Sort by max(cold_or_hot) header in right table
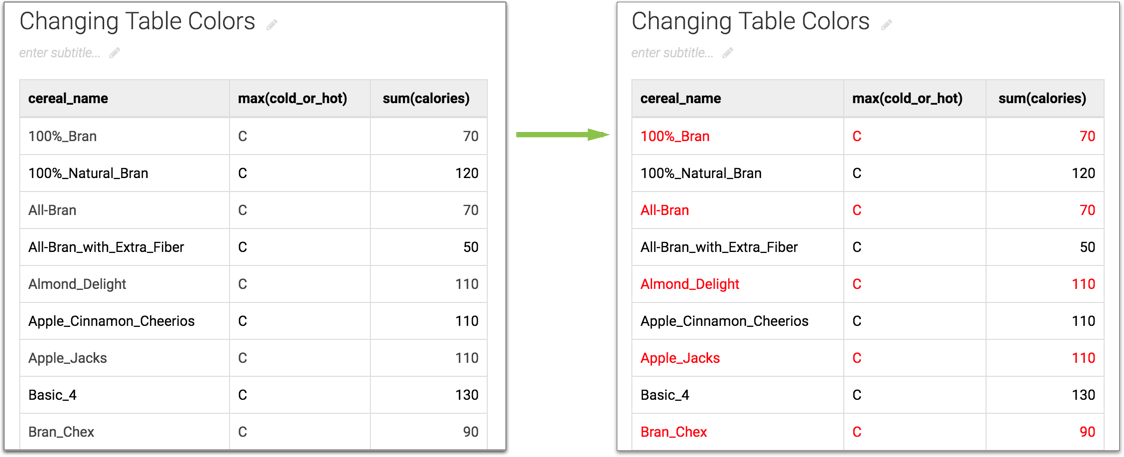The width and height of the screenshot is (1124, 457). (x=907, y=99)
